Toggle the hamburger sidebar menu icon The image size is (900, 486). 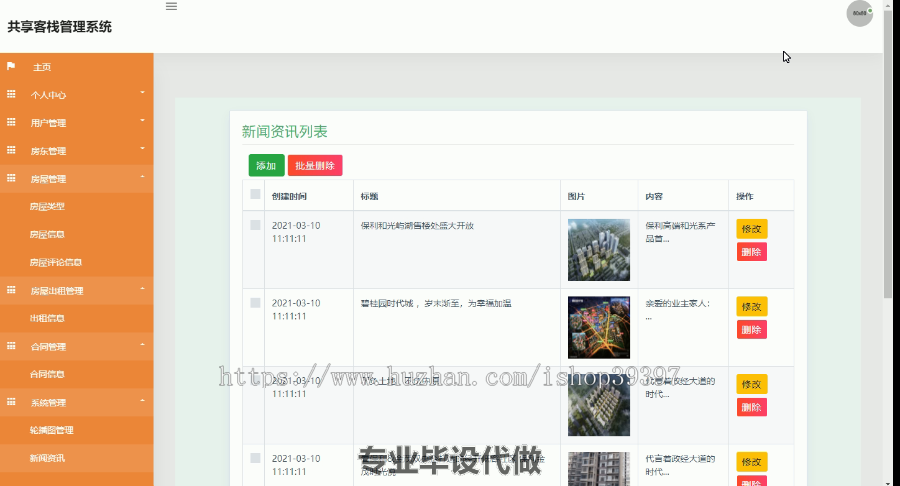pyautogui.click(x=171, y=6)
